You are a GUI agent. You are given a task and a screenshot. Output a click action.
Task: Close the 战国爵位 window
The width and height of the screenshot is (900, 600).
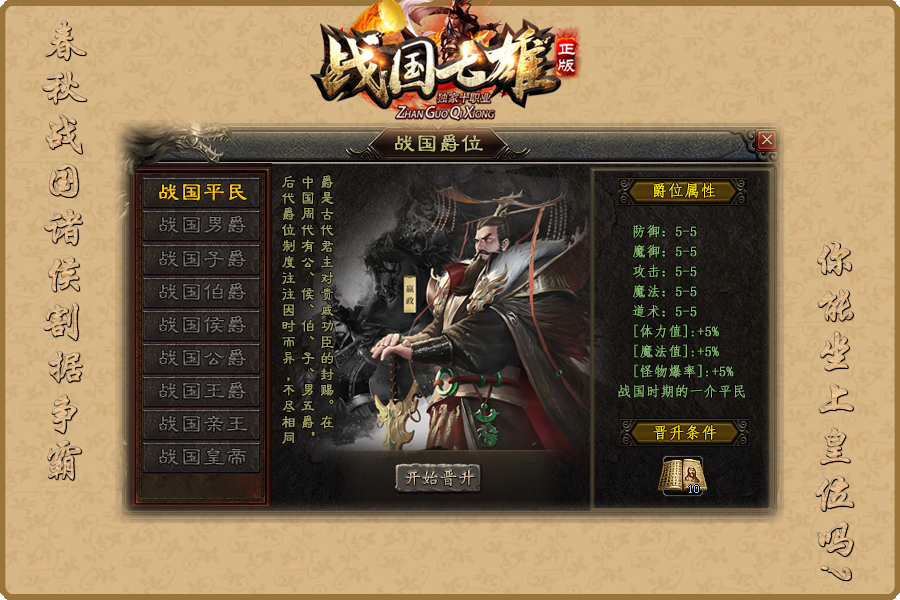766,140
